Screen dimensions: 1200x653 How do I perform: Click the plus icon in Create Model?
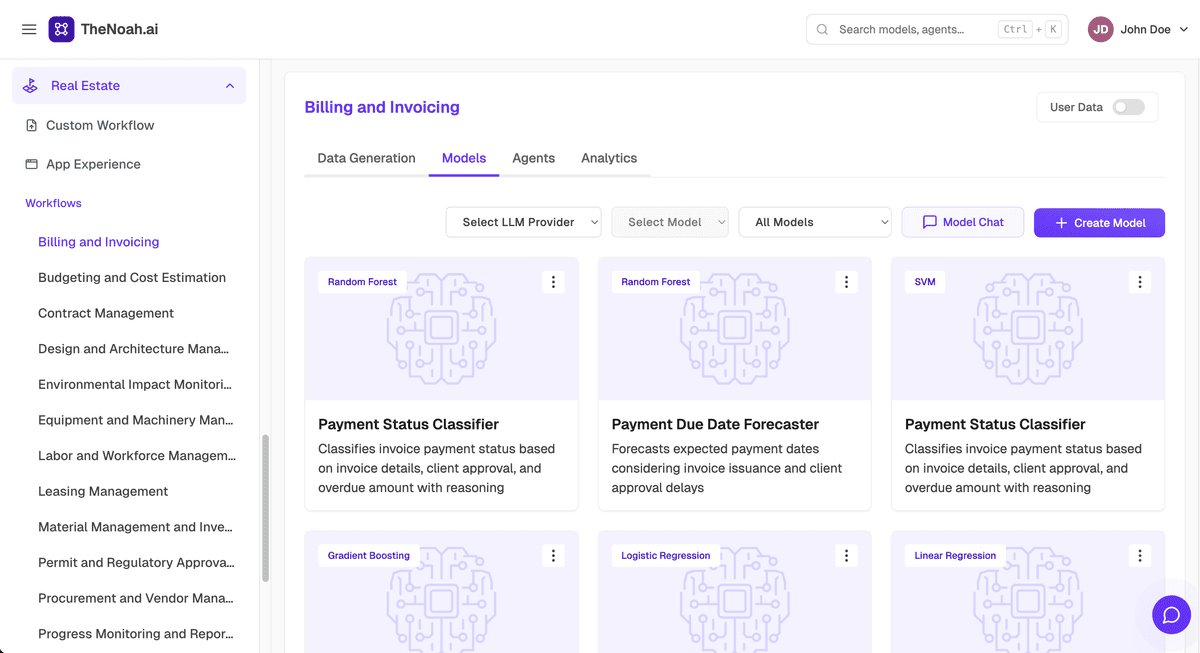click(x=1061, y=223)
